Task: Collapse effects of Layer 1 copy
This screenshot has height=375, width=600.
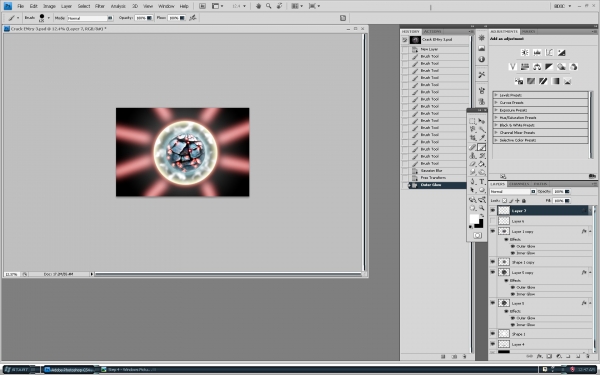Action: 590,231
